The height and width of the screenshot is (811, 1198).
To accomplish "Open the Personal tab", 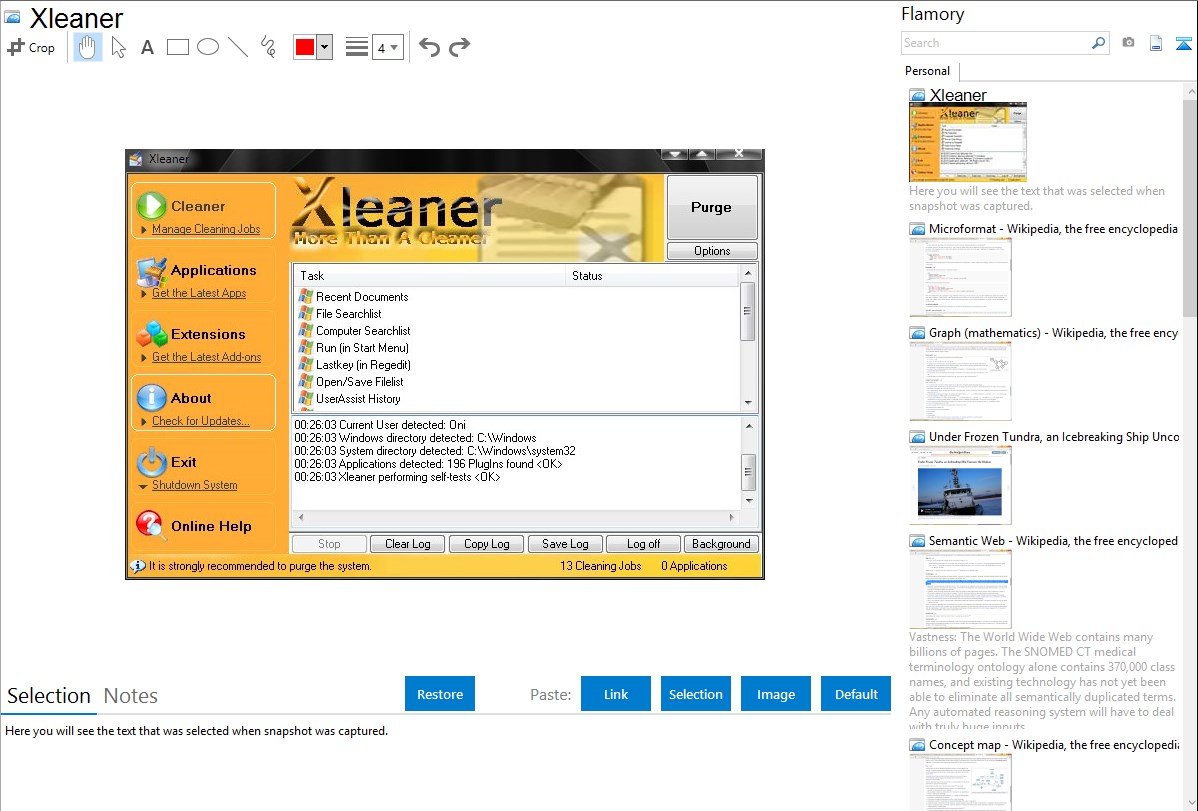I will (x=927, y=71).
